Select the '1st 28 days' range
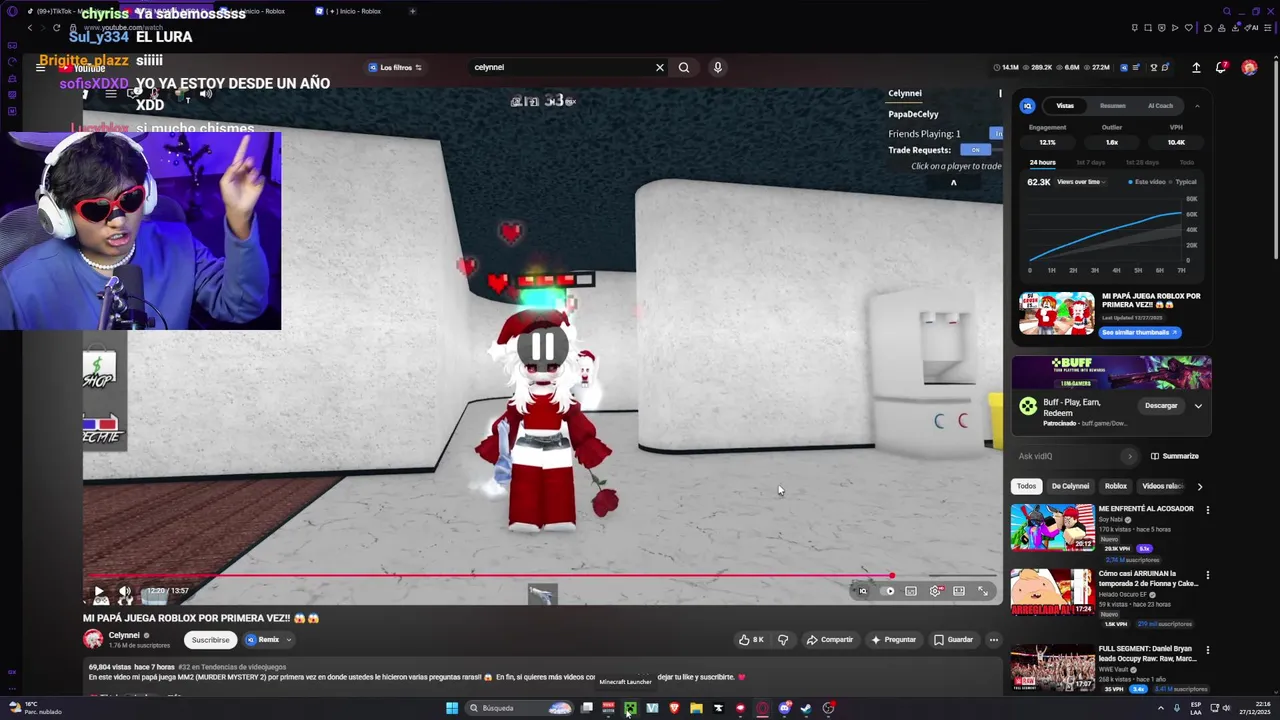The image size is (1280, 720). tap(1142, 162)
